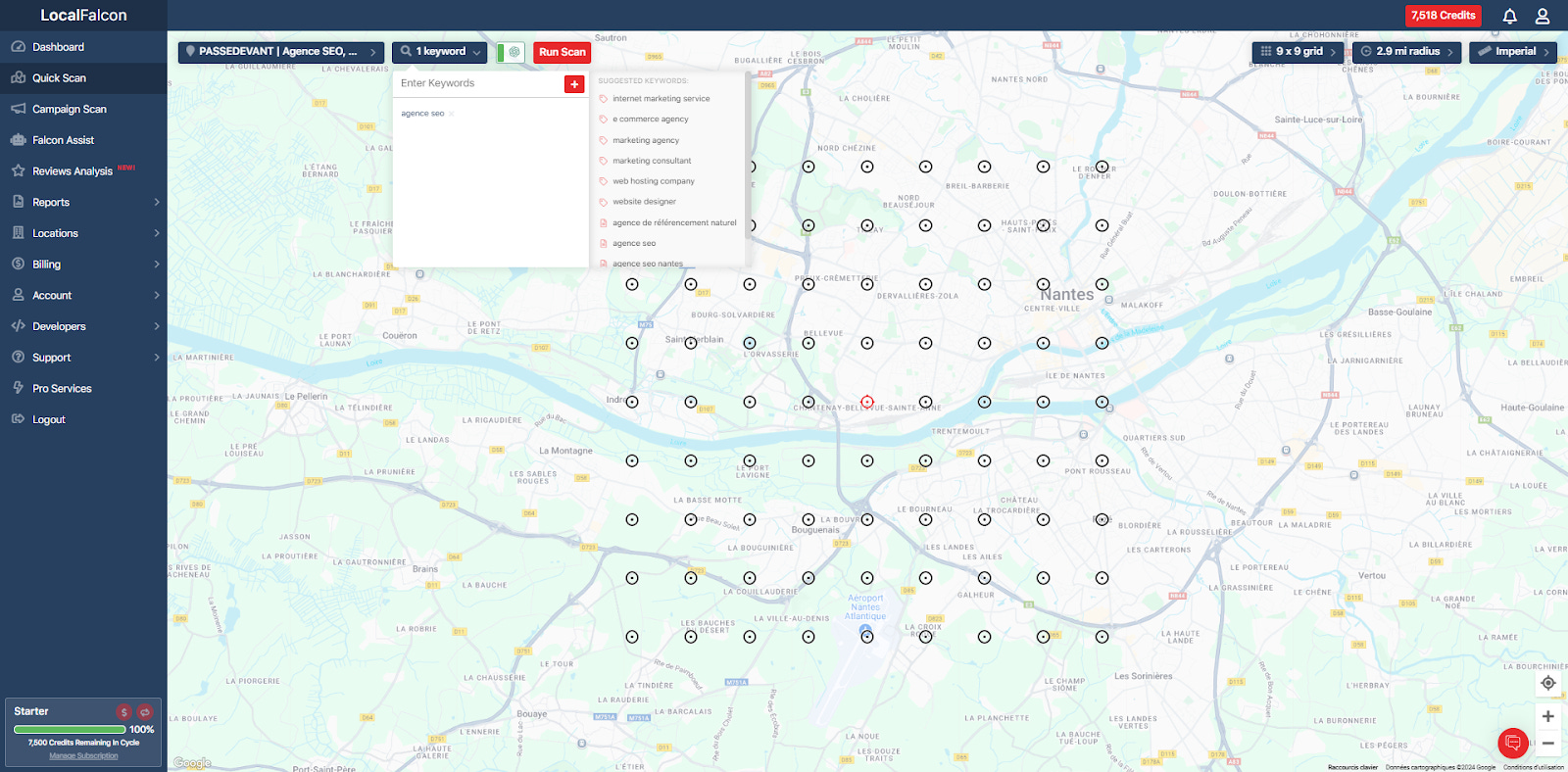Screen dimensions: 1568x772
Task: Toggle the AI keyword switch
Action: pos(511,52)
